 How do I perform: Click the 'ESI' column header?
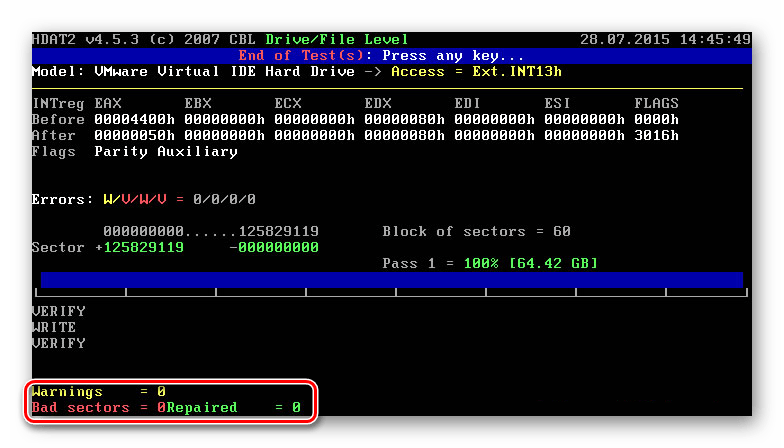pos(558,104)
